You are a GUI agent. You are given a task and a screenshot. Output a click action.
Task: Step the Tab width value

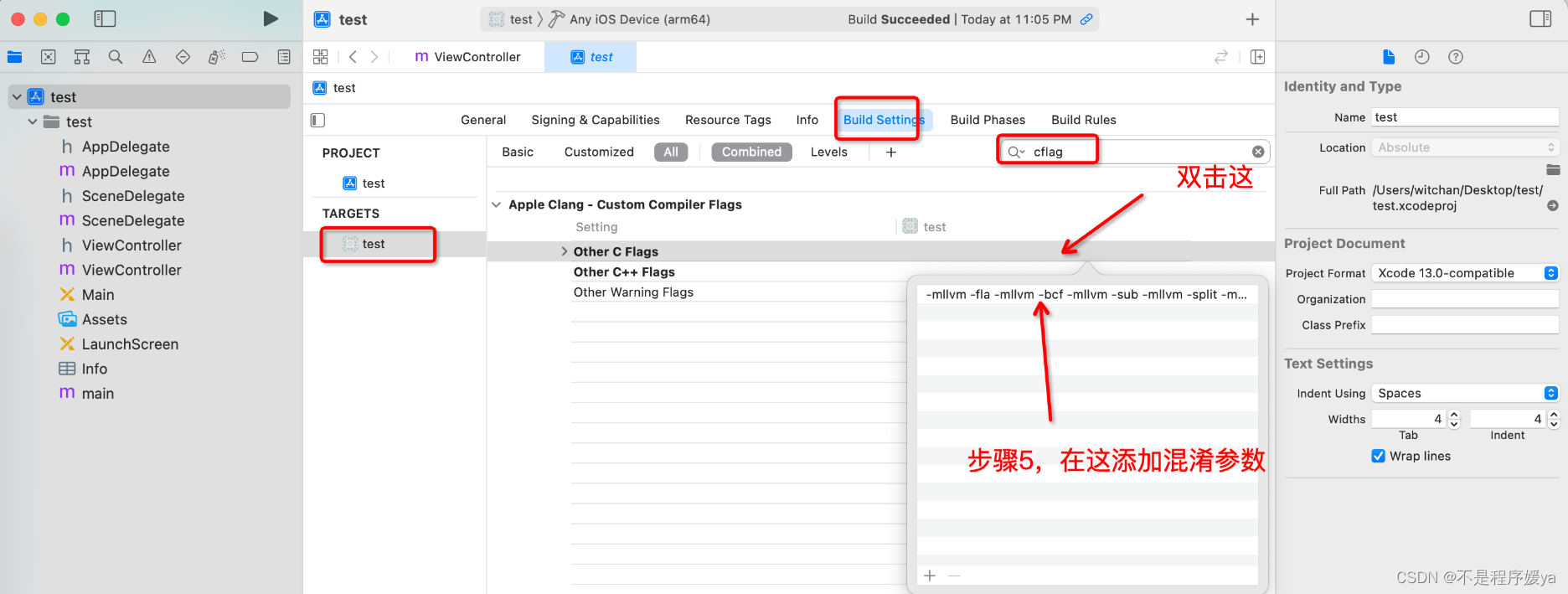pyautogui.click(x=1454, y=419)
